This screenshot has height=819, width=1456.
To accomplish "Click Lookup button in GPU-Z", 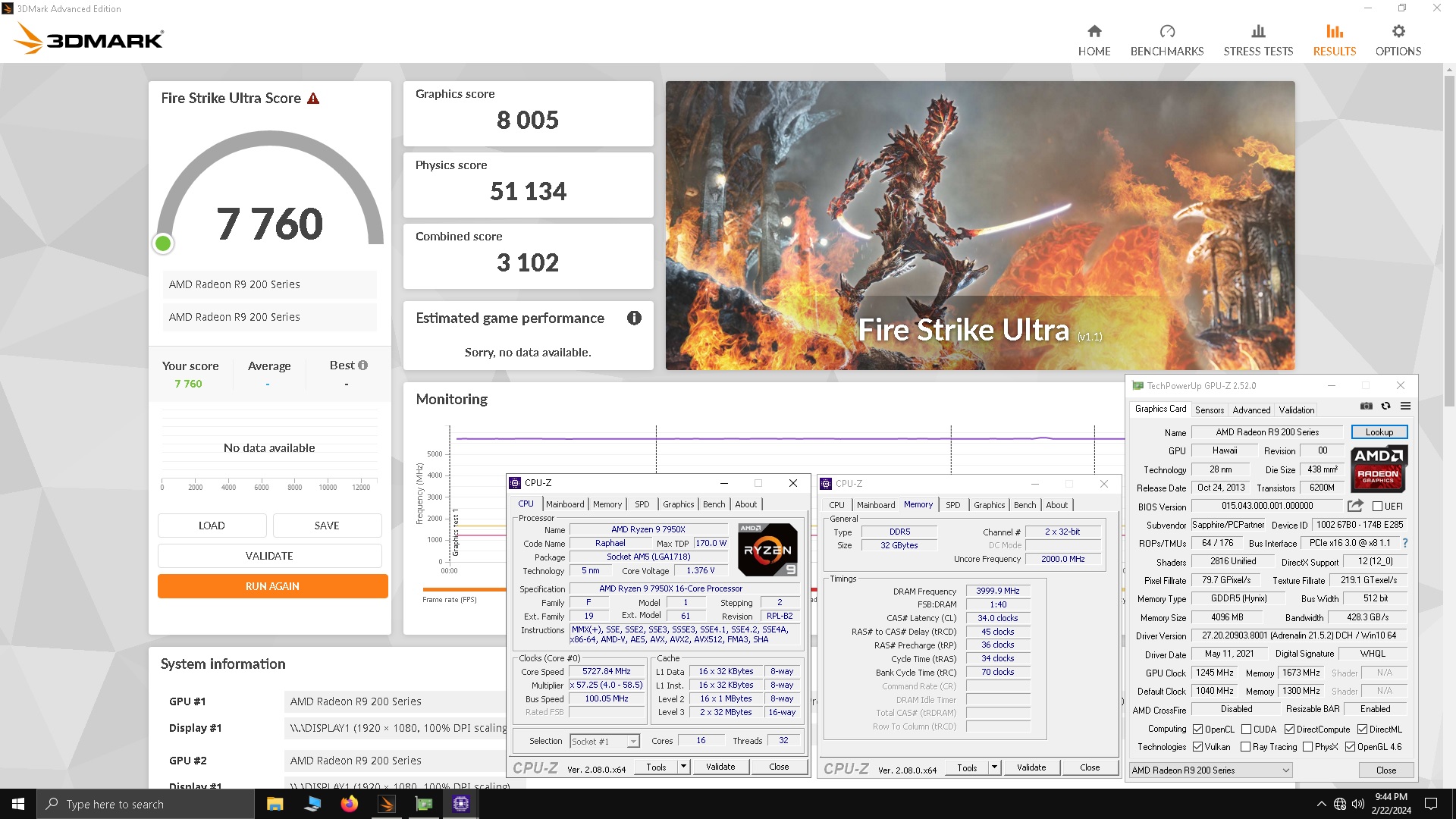I will point(1379,432).
